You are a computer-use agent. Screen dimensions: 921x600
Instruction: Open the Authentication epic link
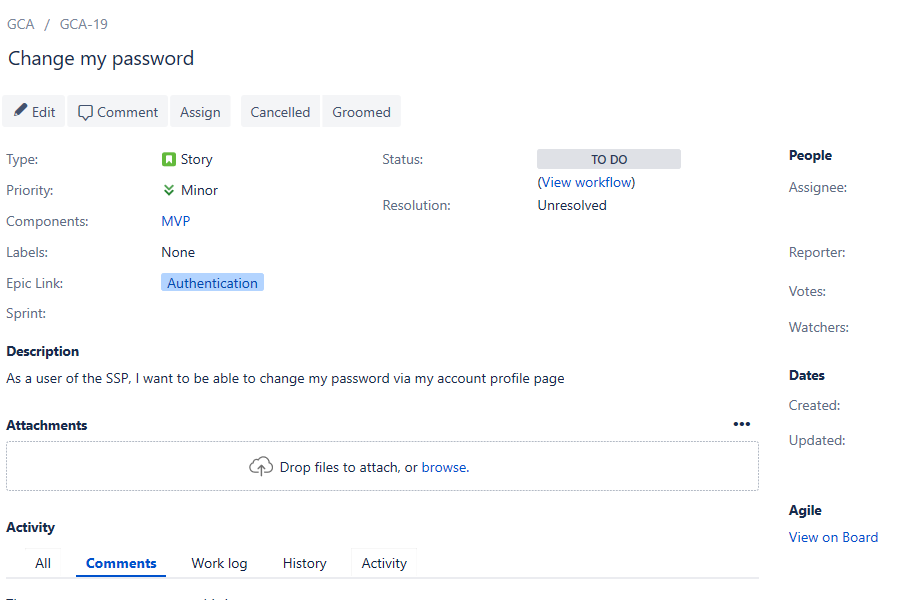[212, 283]
